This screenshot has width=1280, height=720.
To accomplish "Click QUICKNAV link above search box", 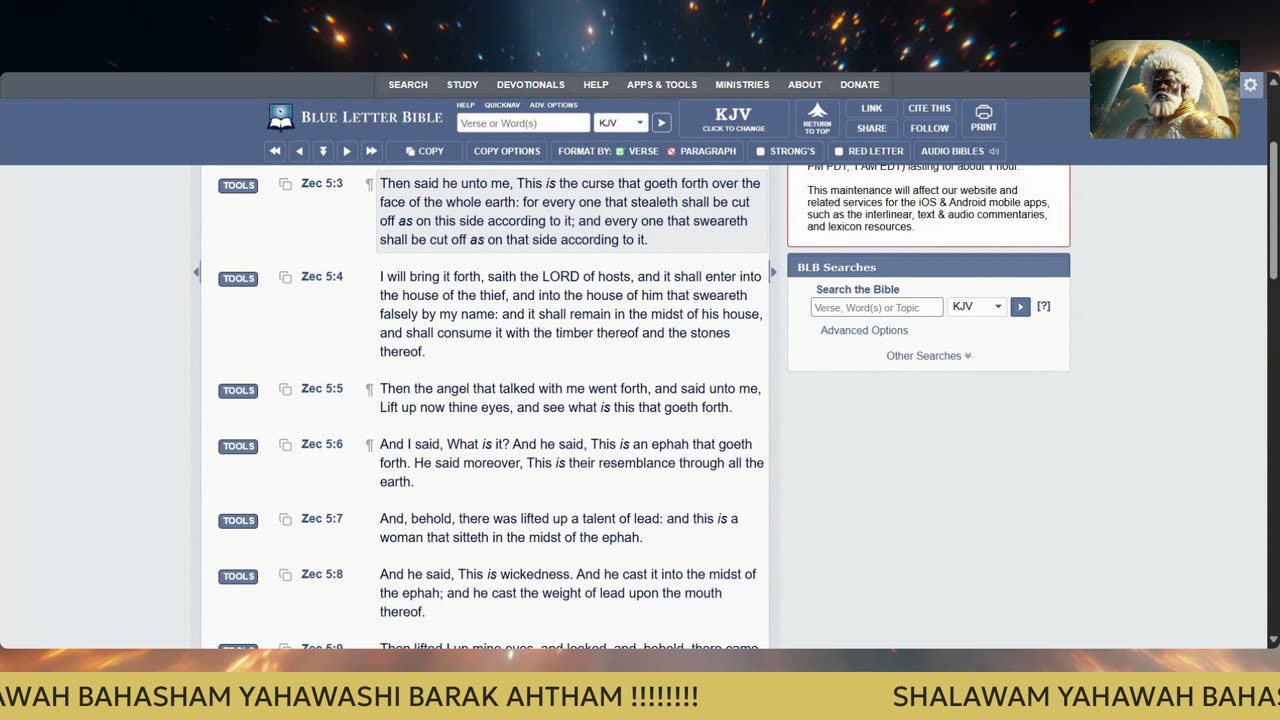I will coord(502,105).
